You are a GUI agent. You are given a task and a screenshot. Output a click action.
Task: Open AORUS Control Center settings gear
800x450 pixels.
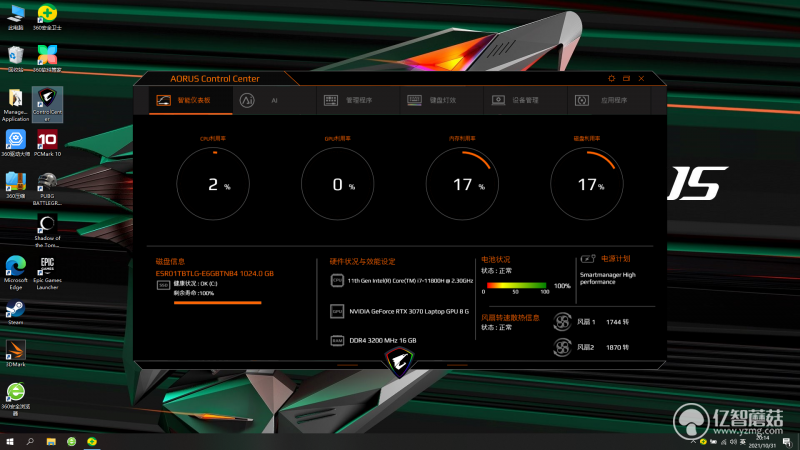(x=611, y=79)
